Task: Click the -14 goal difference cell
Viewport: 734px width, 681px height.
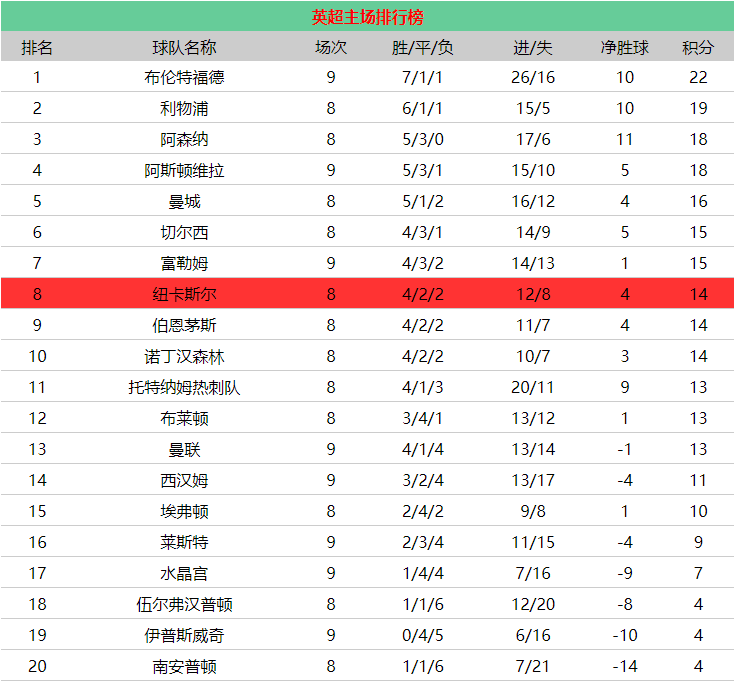Action: pos(624,666)
